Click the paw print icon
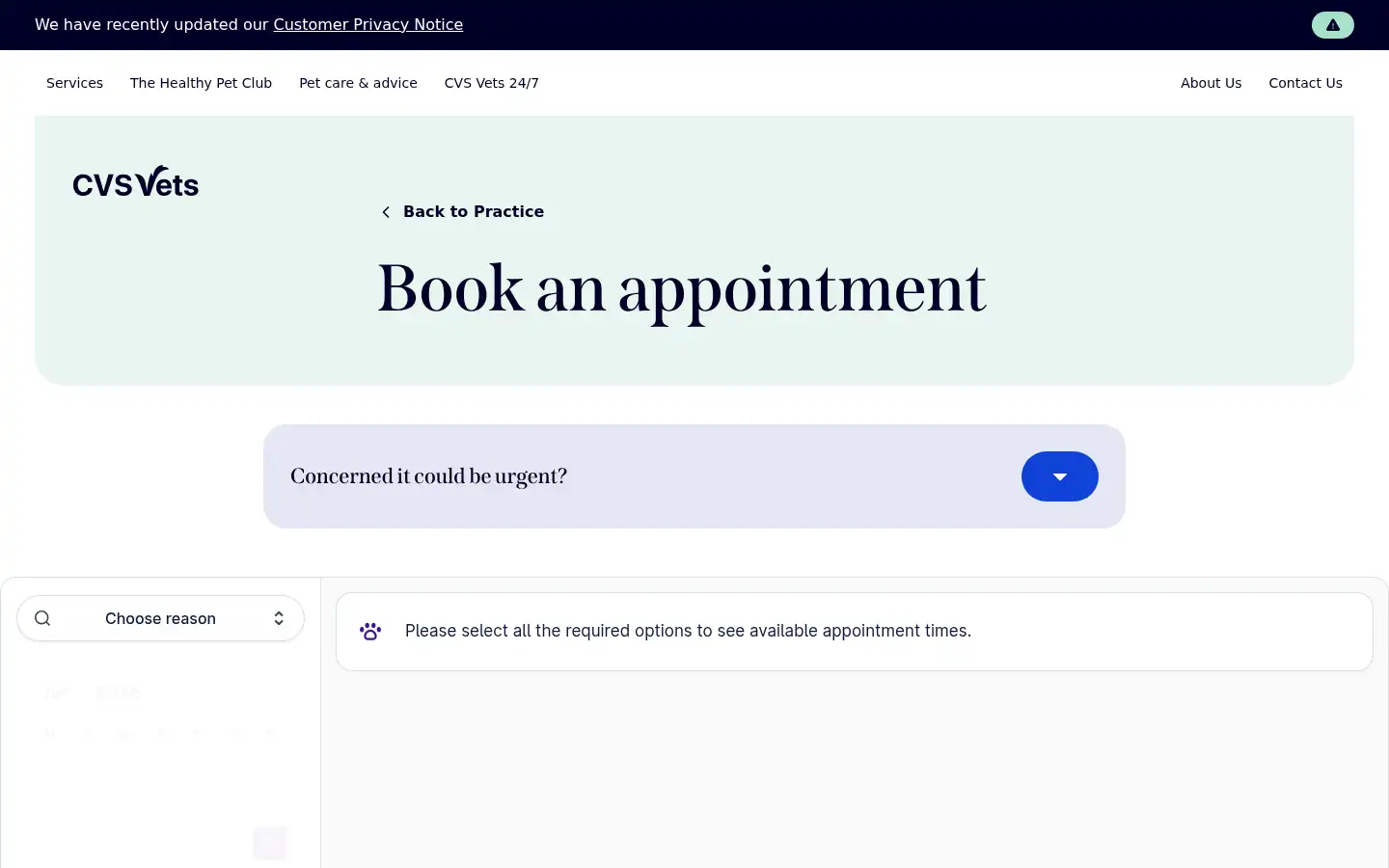 370,632
